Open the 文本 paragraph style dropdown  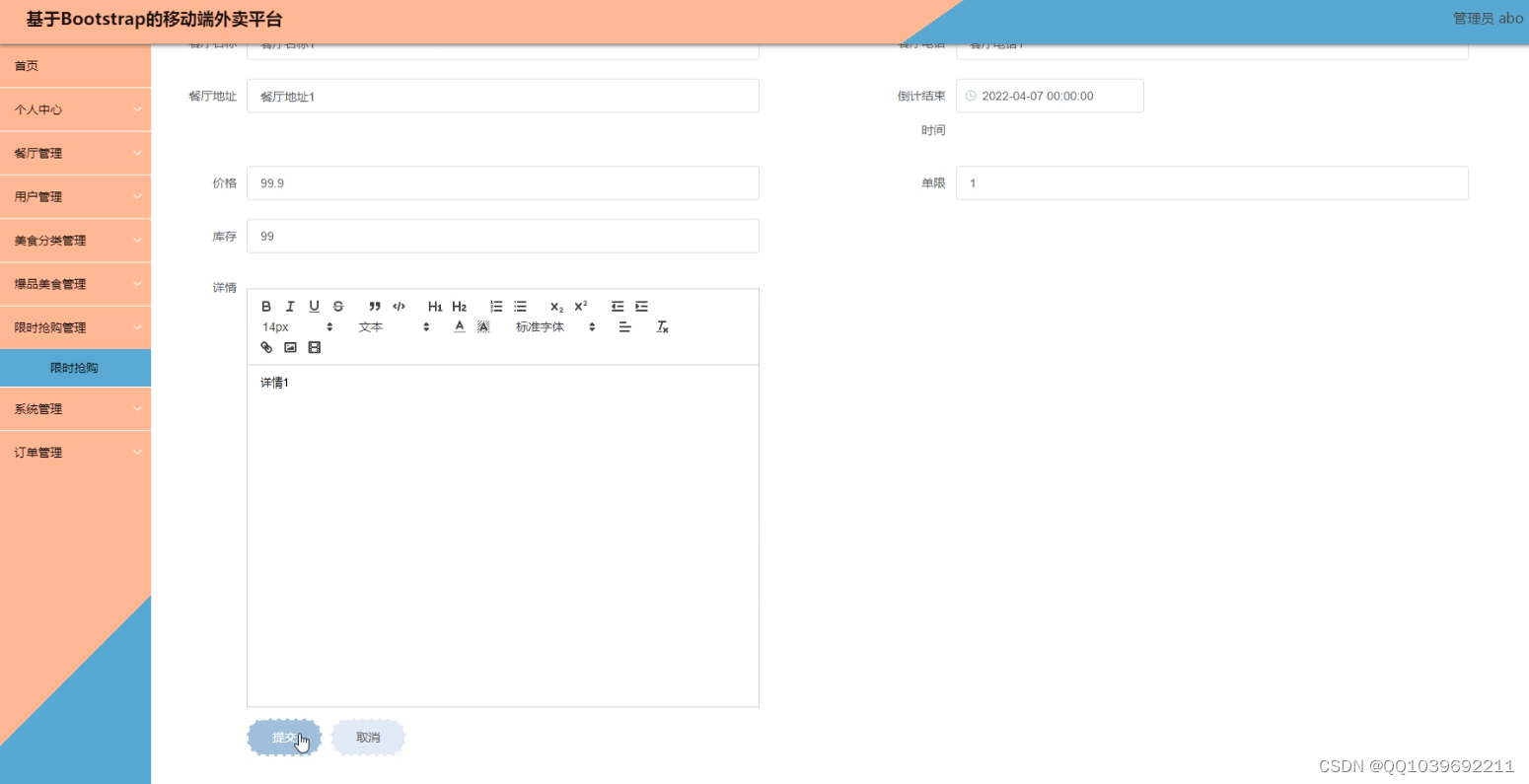click(x=394, y=327)
